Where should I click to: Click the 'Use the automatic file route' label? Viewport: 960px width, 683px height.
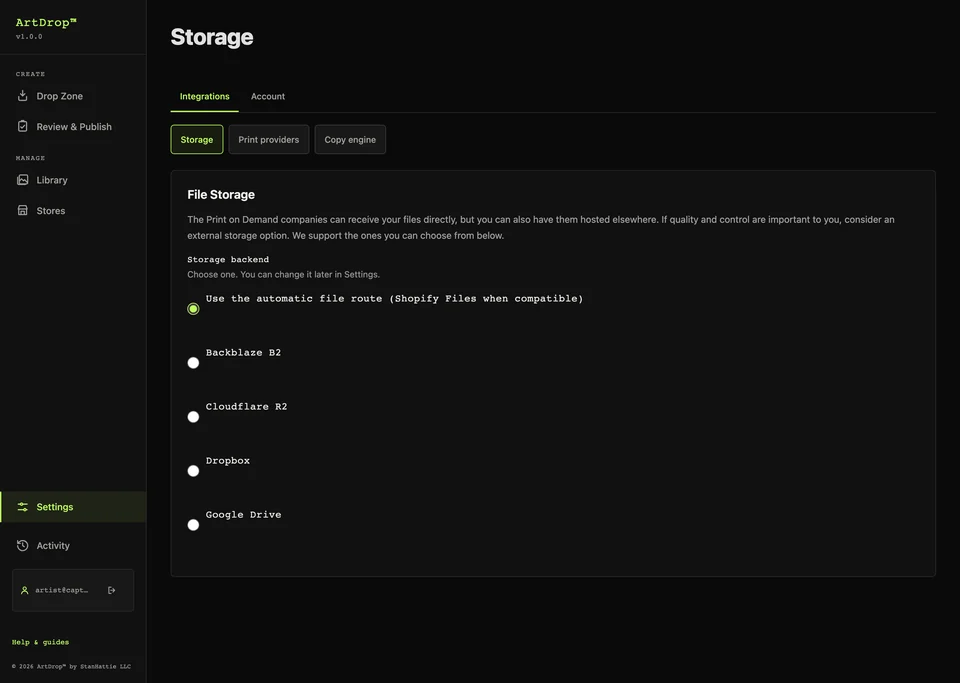(x=394, y=299)
